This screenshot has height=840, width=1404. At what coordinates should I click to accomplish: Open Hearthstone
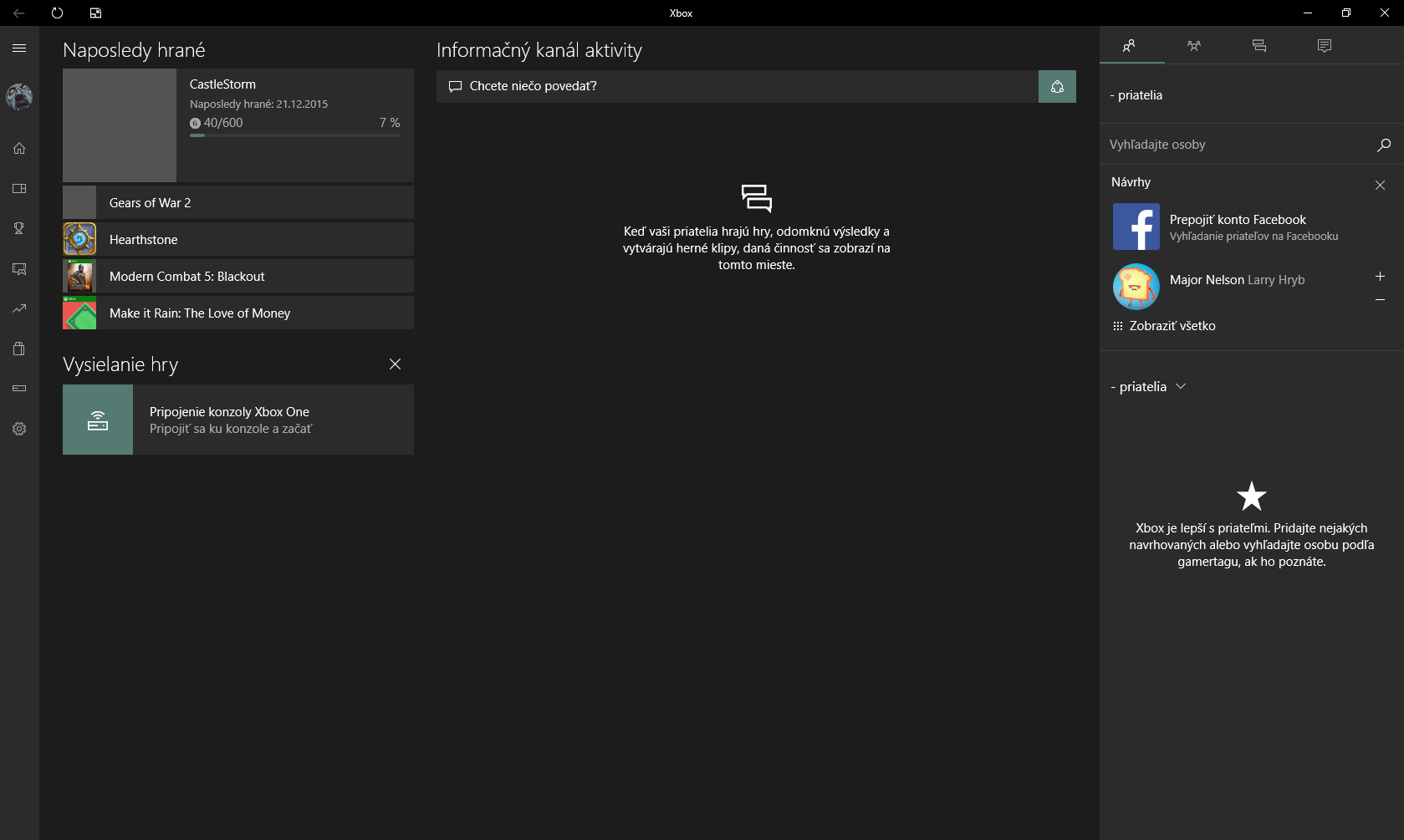[238, 239]
